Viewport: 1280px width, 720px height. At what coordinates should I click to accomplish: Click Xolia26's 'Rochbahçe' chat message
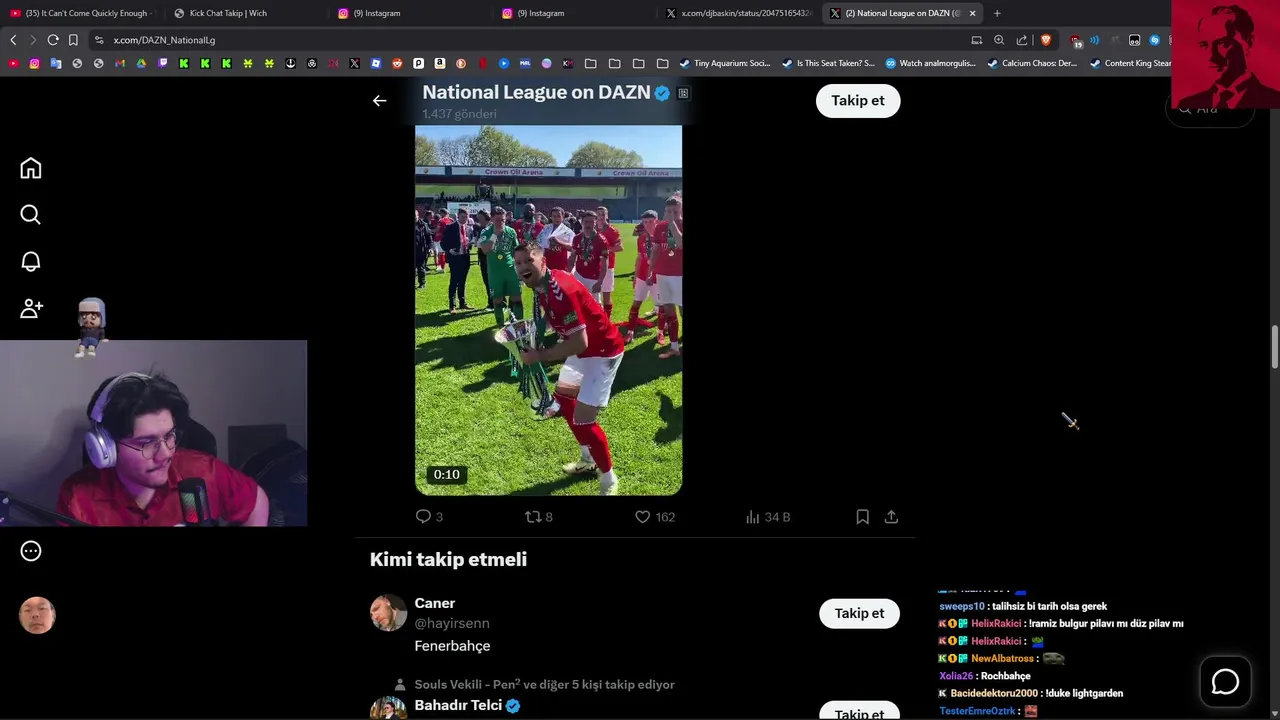click(x=985, y=676)
